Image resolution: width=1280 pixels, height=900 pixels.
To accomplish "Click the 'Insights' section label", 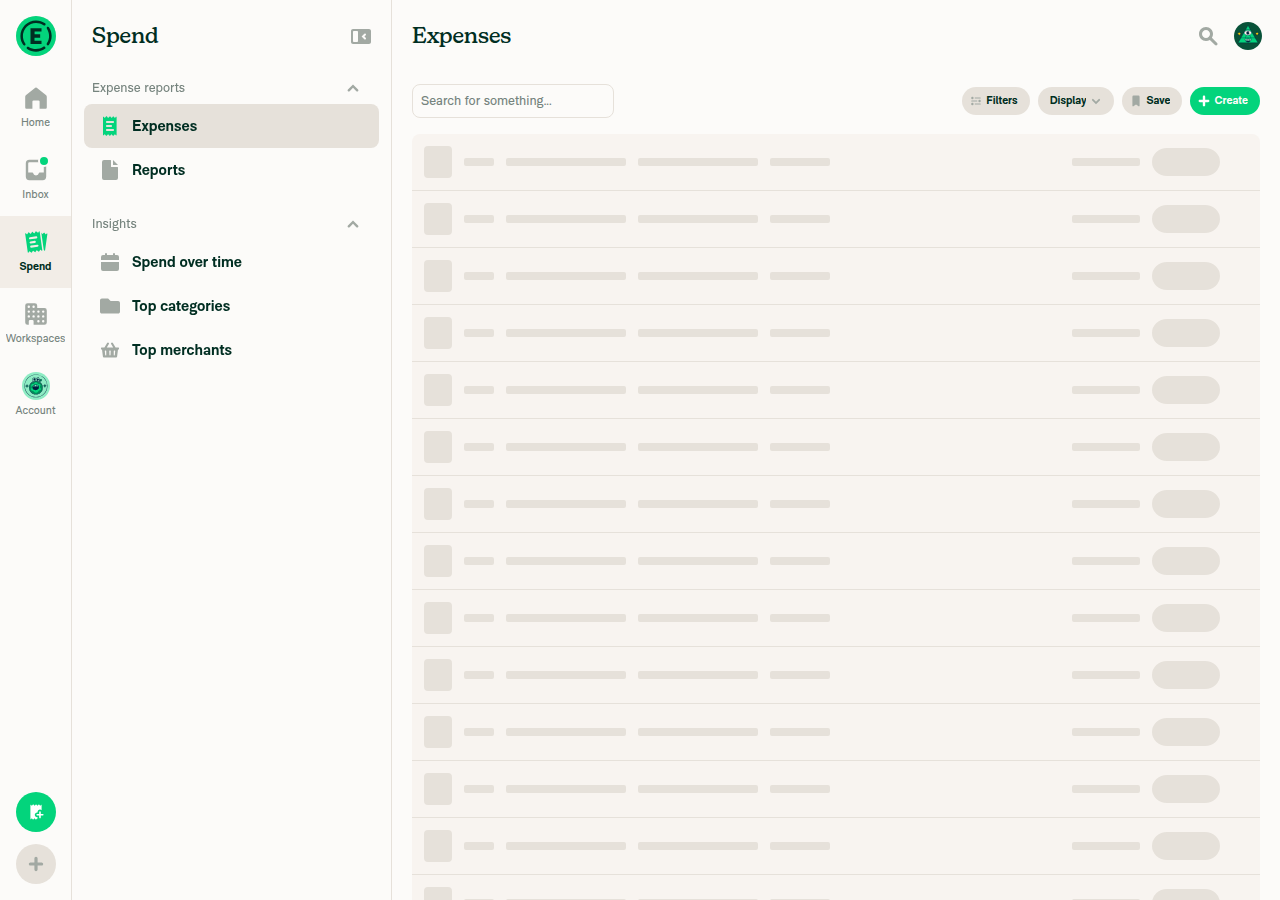I will coord(114,224).
